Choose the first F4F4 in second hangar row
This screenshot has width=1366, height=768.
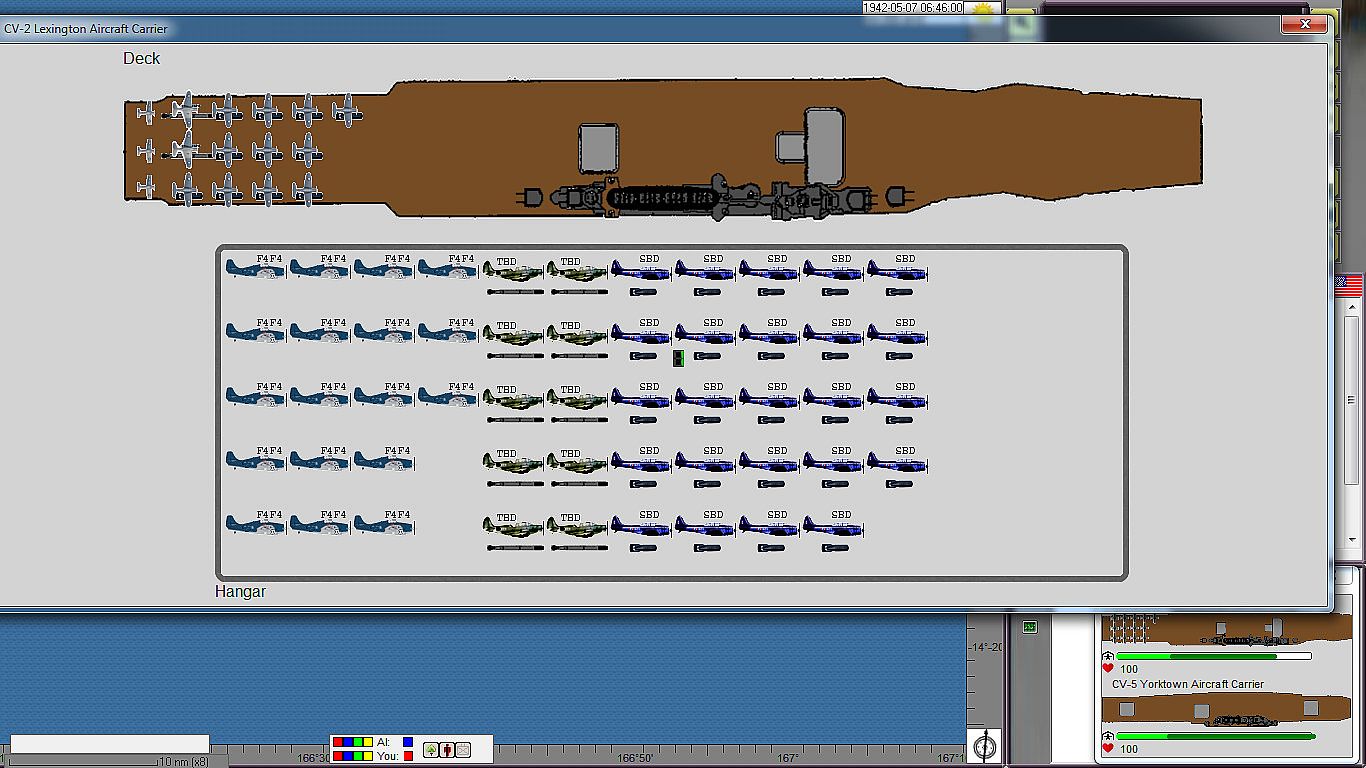(256, 331)
